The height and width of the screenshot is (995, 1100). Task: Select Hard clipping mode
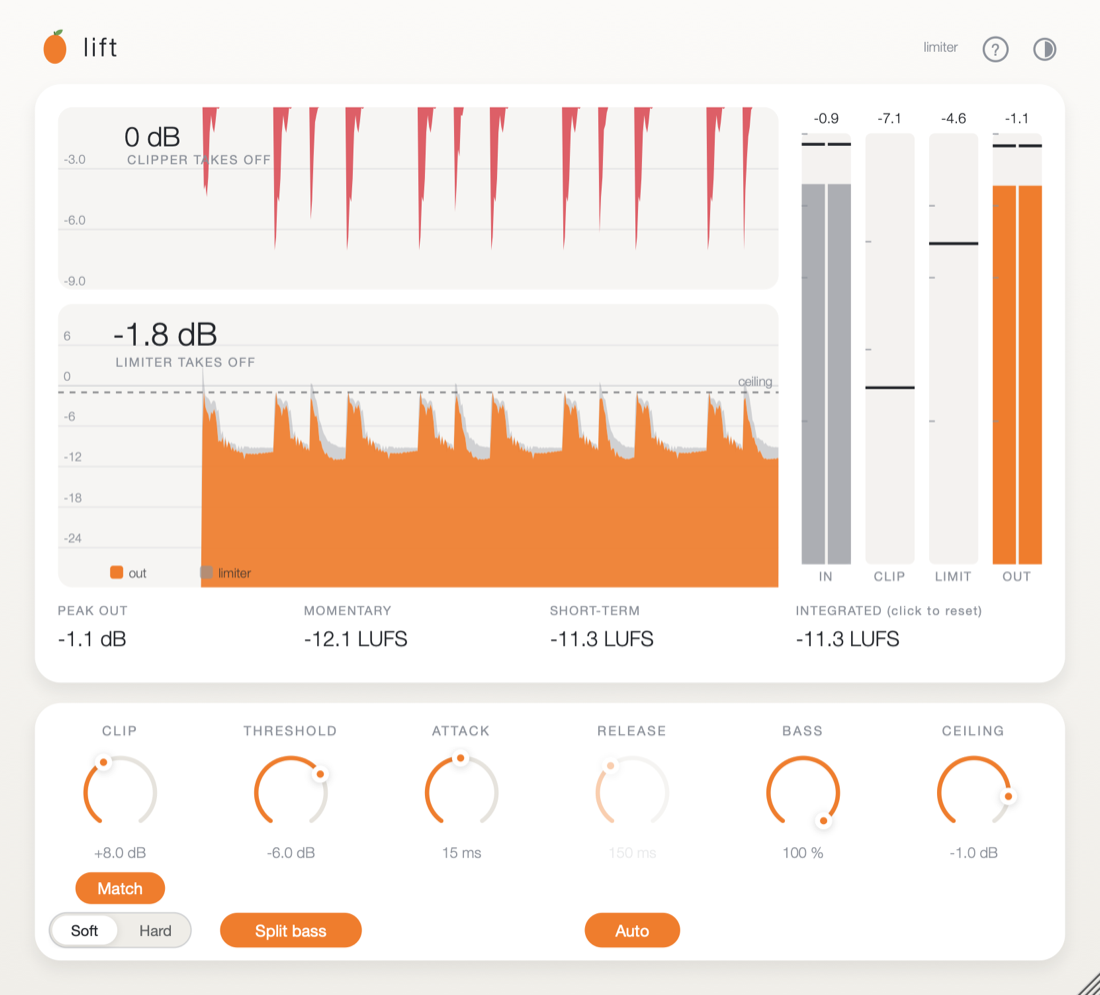[155, 930]
